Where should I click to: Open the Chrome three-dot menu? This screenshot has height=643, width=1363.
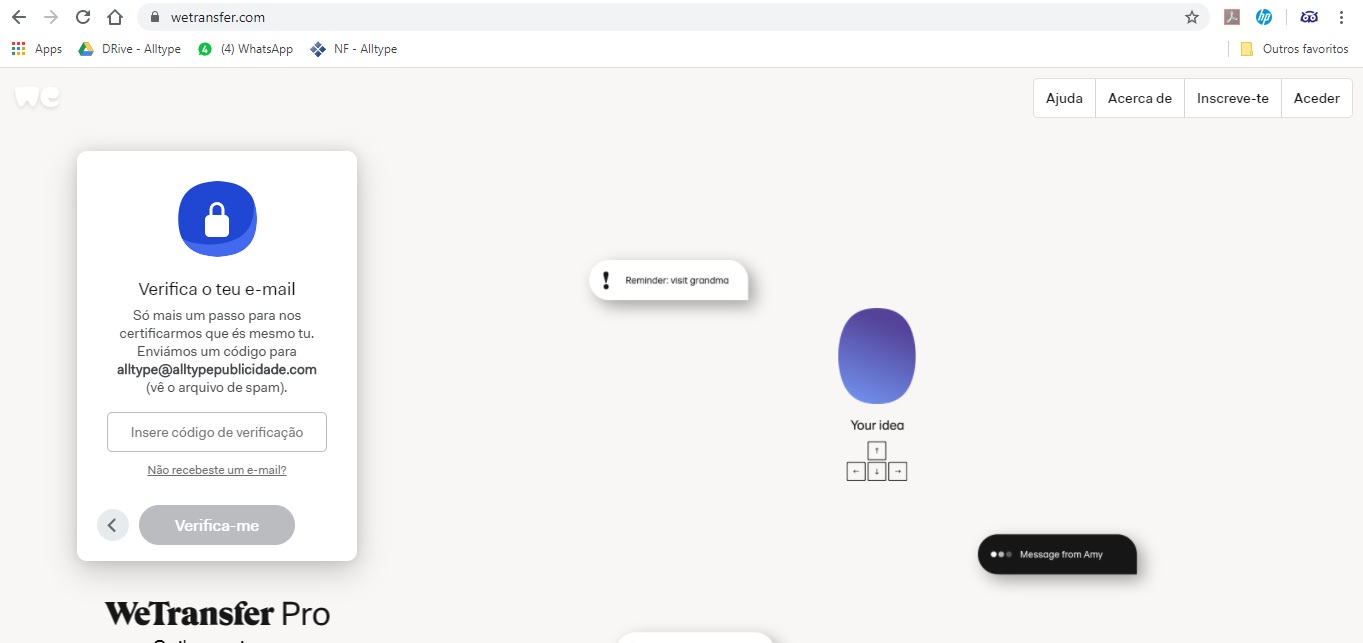(x=1341, y=17)
